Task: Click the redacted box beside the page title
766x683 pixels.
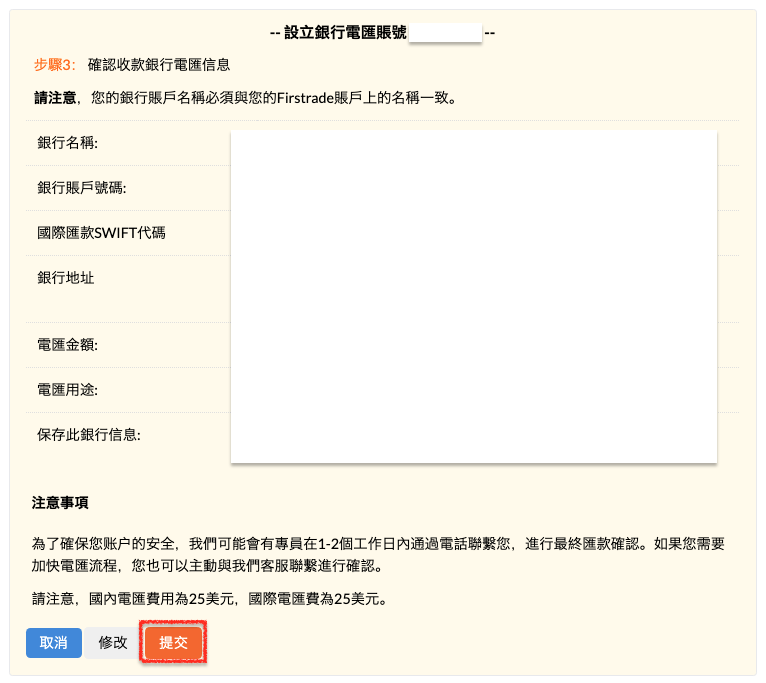Action: [445, 33]
